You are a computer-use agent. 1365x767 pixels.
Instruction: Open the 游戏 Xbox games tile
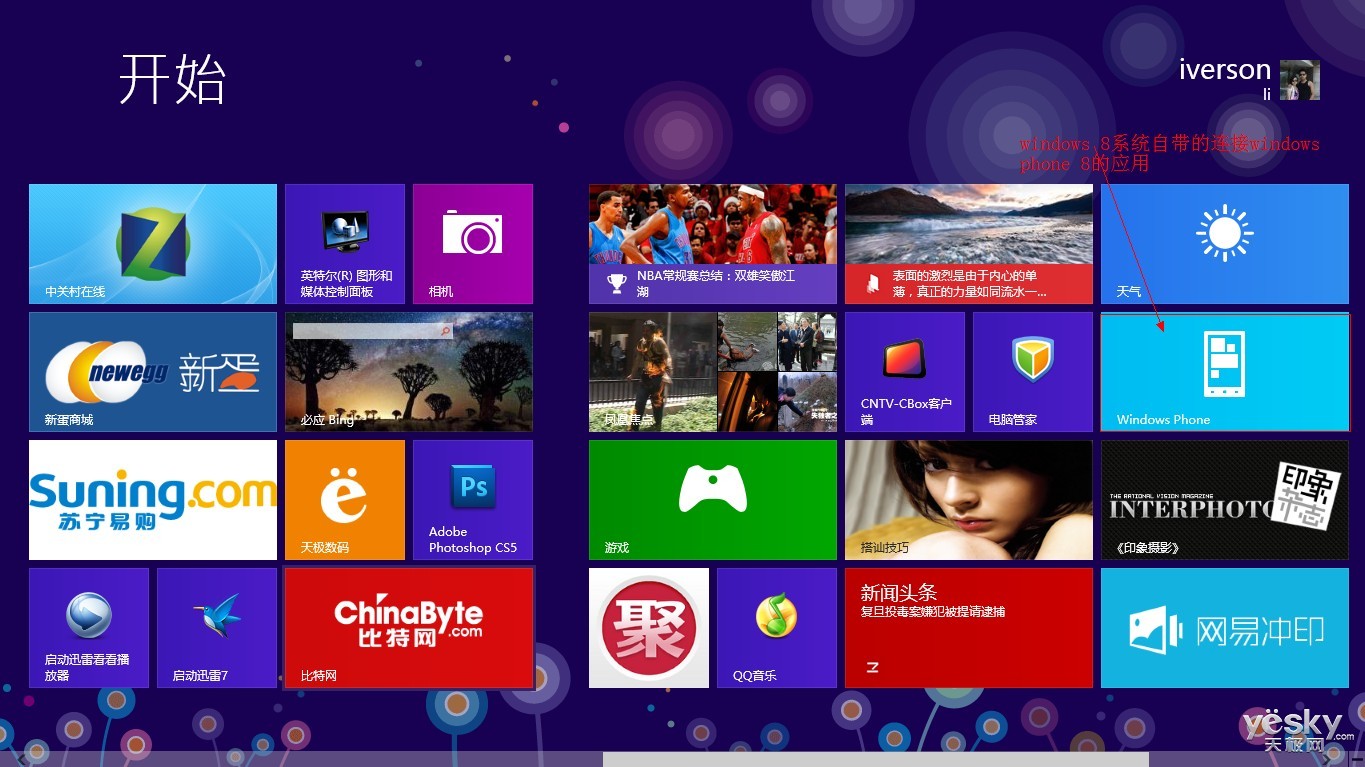(713, 500)
